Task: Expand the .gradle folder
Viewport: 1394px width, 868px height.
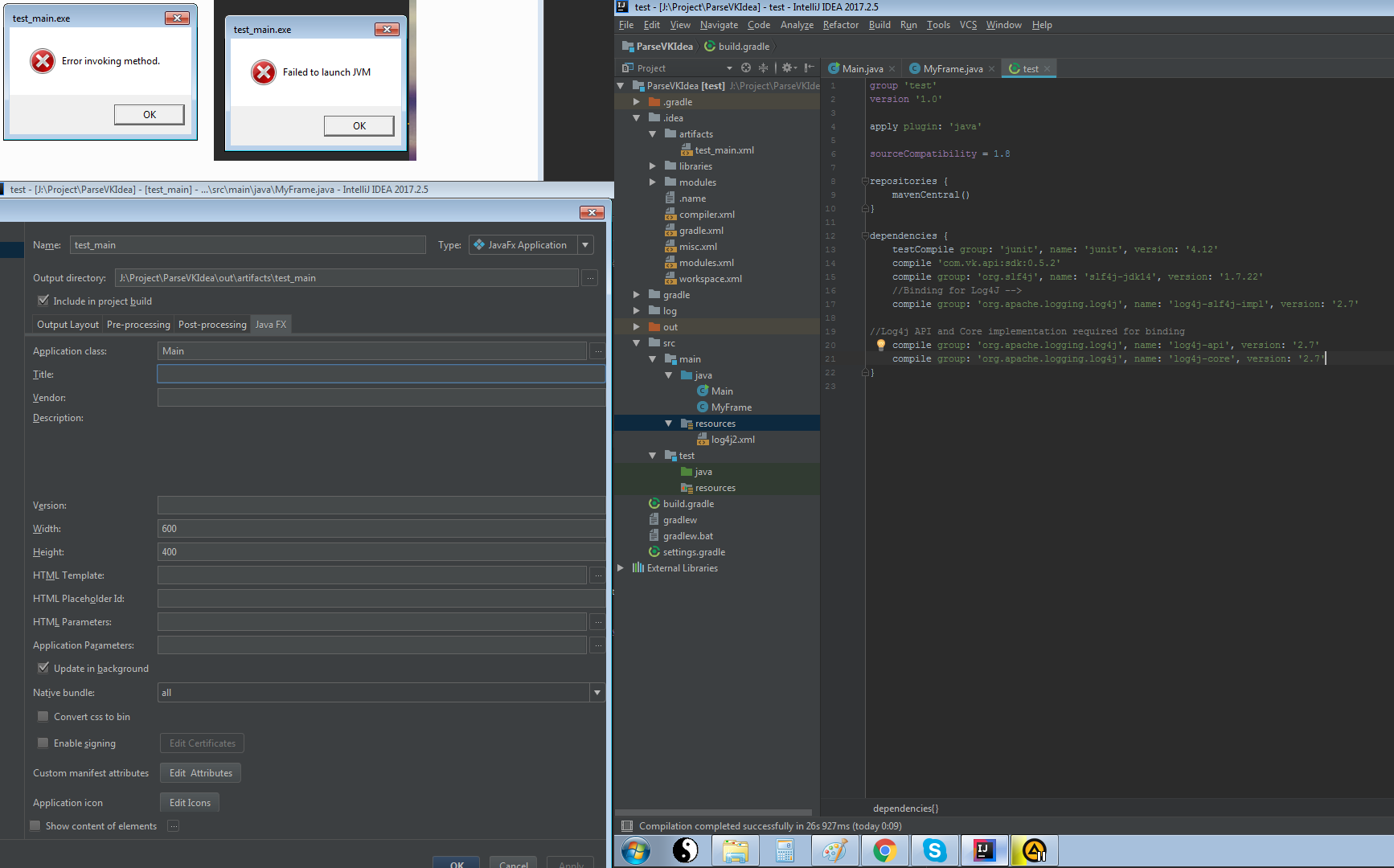Action: [x=636, y=102]
